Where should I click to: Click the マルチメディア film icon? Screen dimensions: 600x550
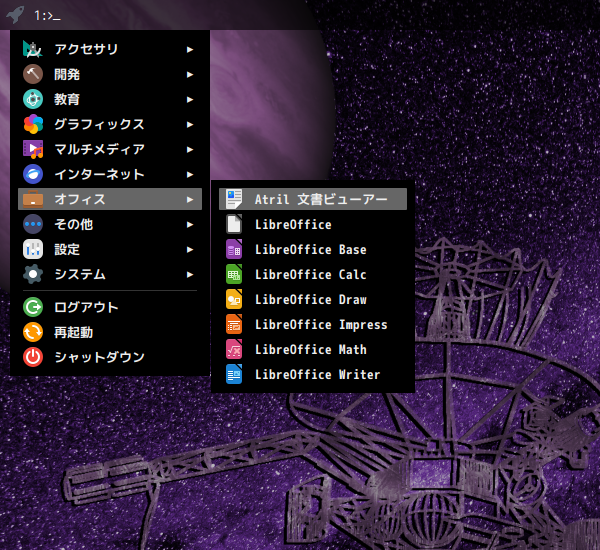point(33,149)
